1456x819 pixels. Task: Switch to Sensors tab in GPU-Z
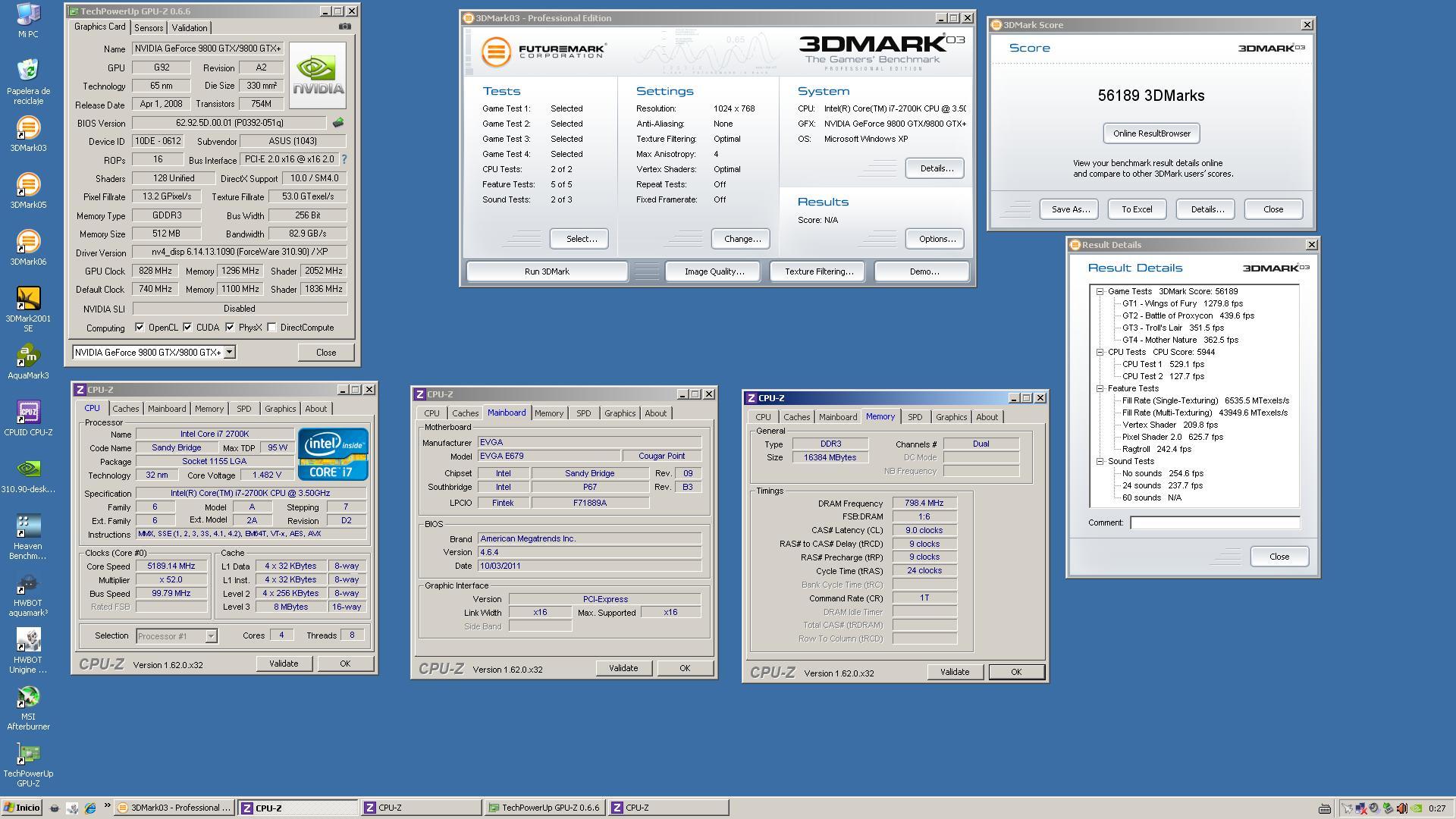click(149, 28)
